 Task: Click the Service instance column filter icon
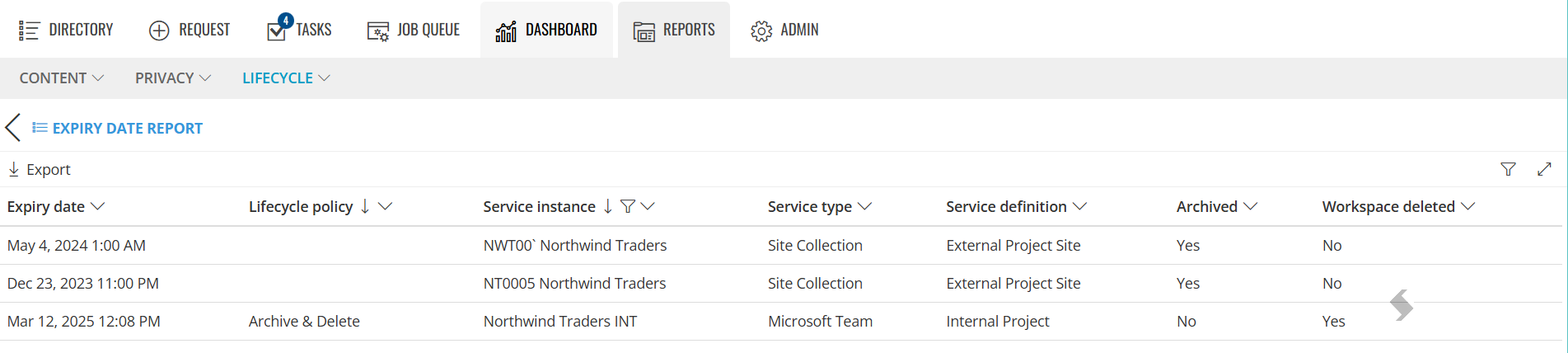pyautogui.click(x=627, y=206)
